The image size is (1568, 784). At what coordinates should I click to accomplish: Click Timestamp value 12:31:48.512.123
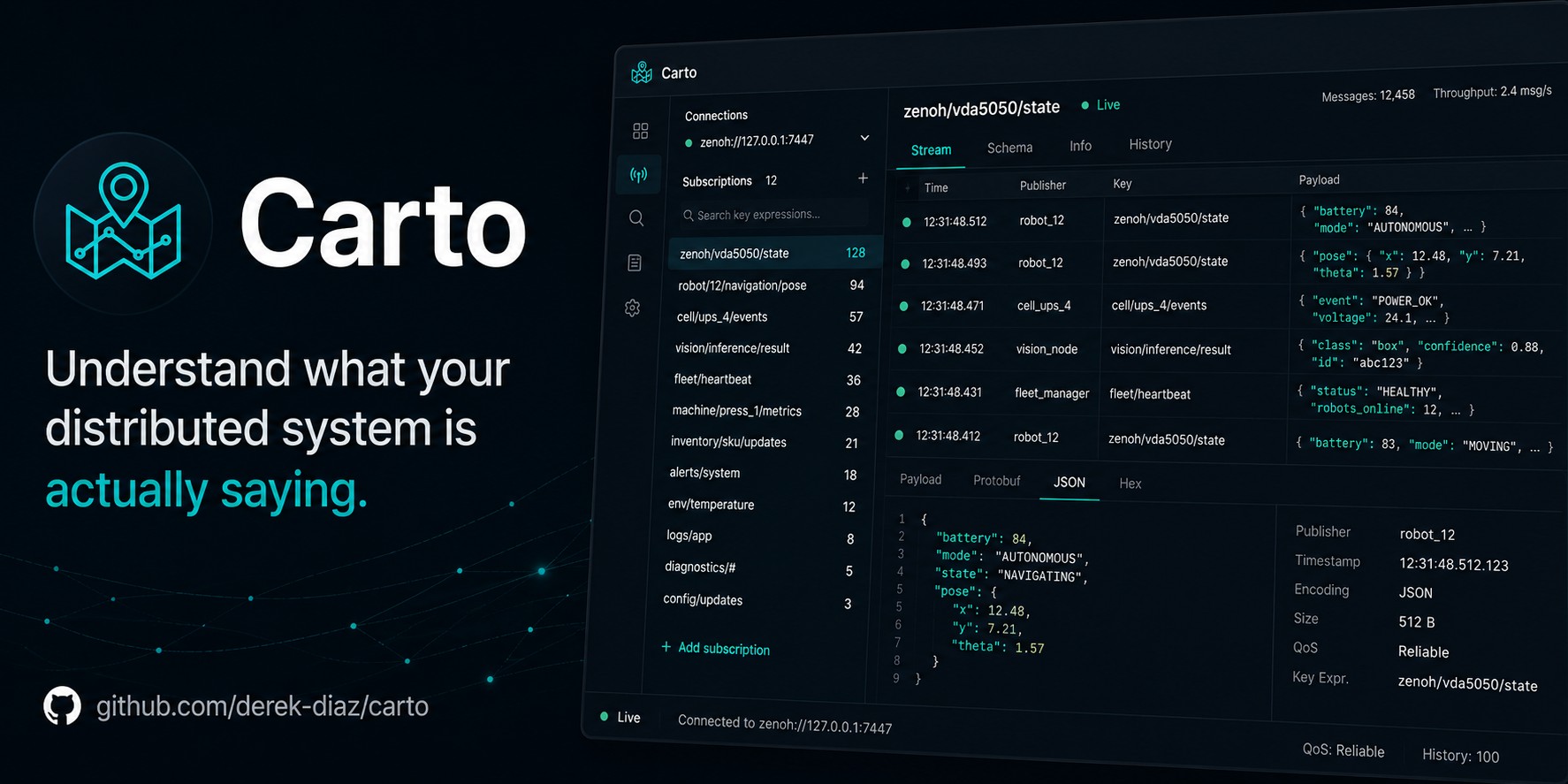[1454, 565]
